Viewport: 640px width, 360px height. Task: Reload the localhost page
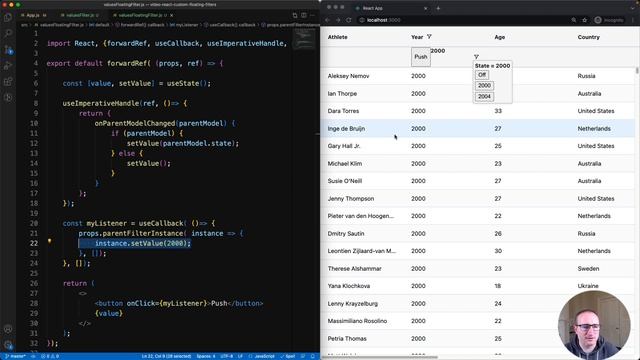[x=349, y=20]
